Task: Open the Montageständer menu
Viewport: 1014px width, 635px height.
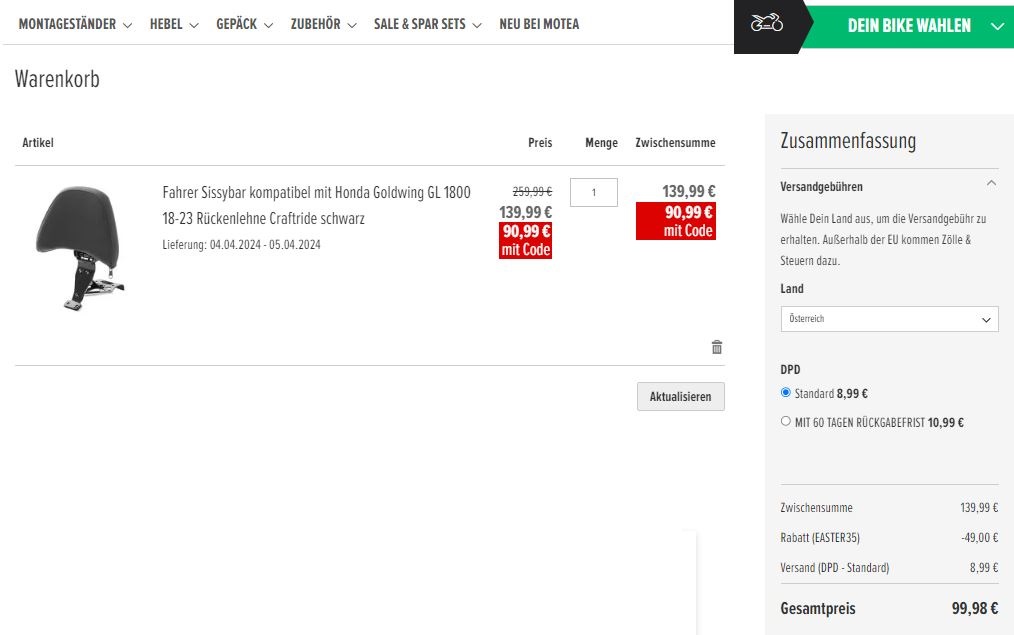Action: [x=75, y=24]
